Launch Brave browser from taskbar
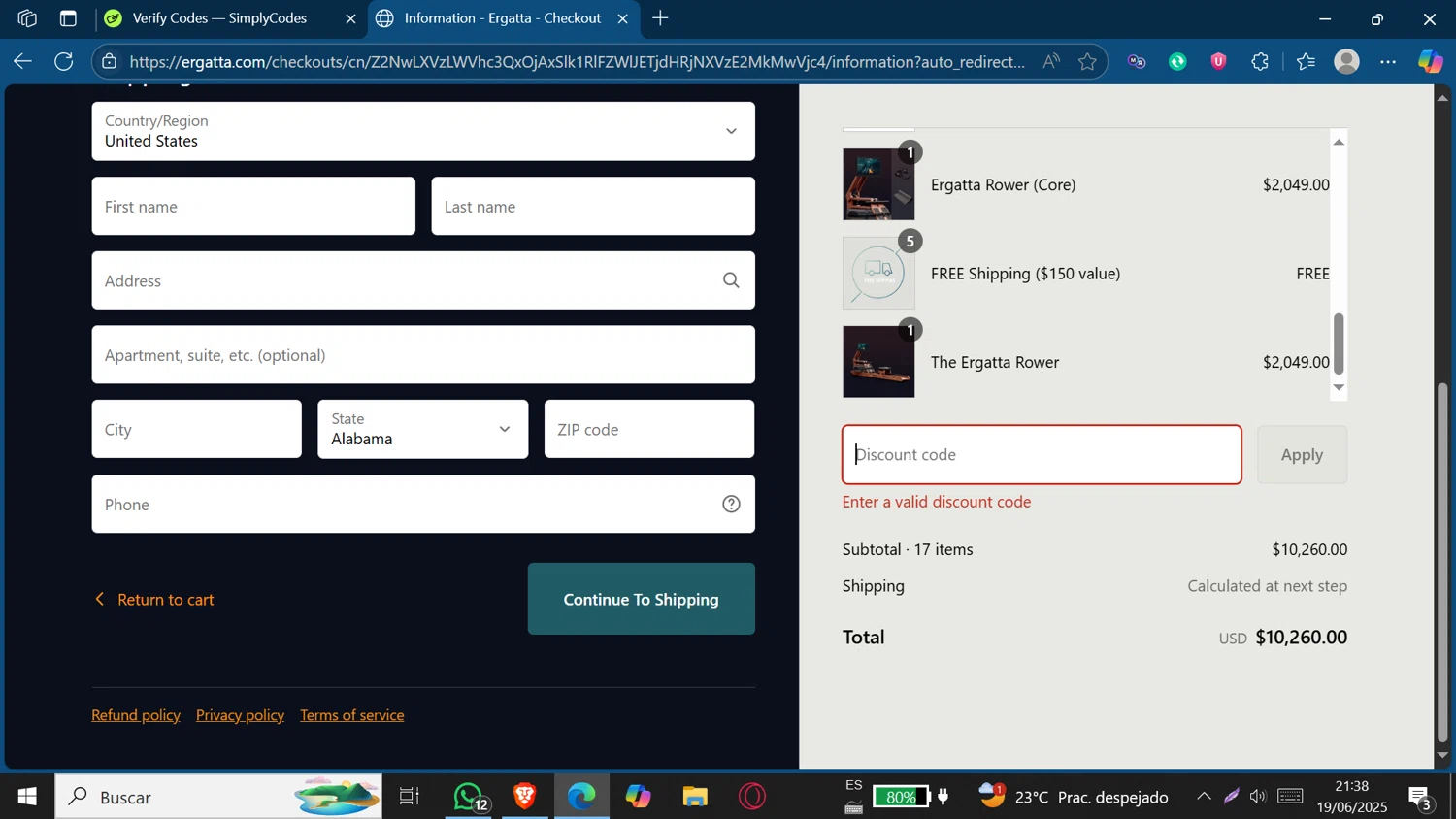 coord(525,797)
